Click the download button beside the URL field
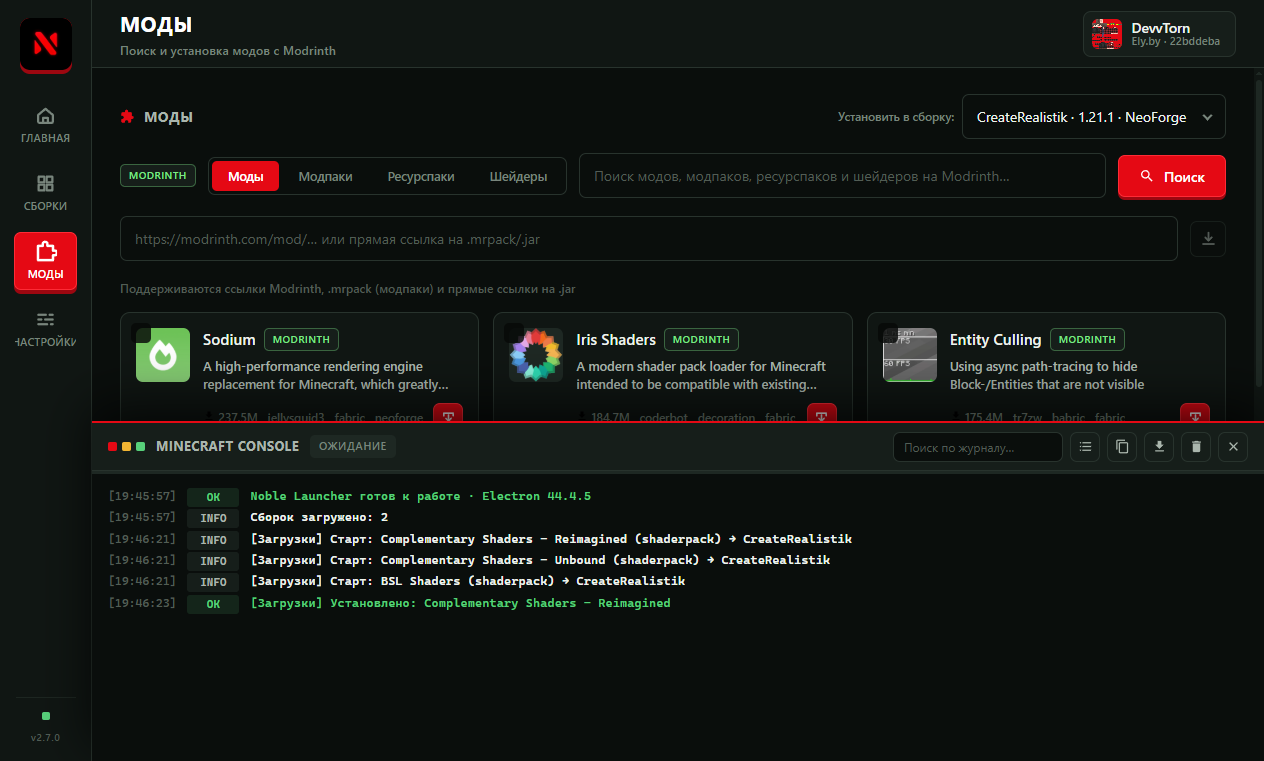Screen dimensions: 1264x761 [x=1208, y=239]
